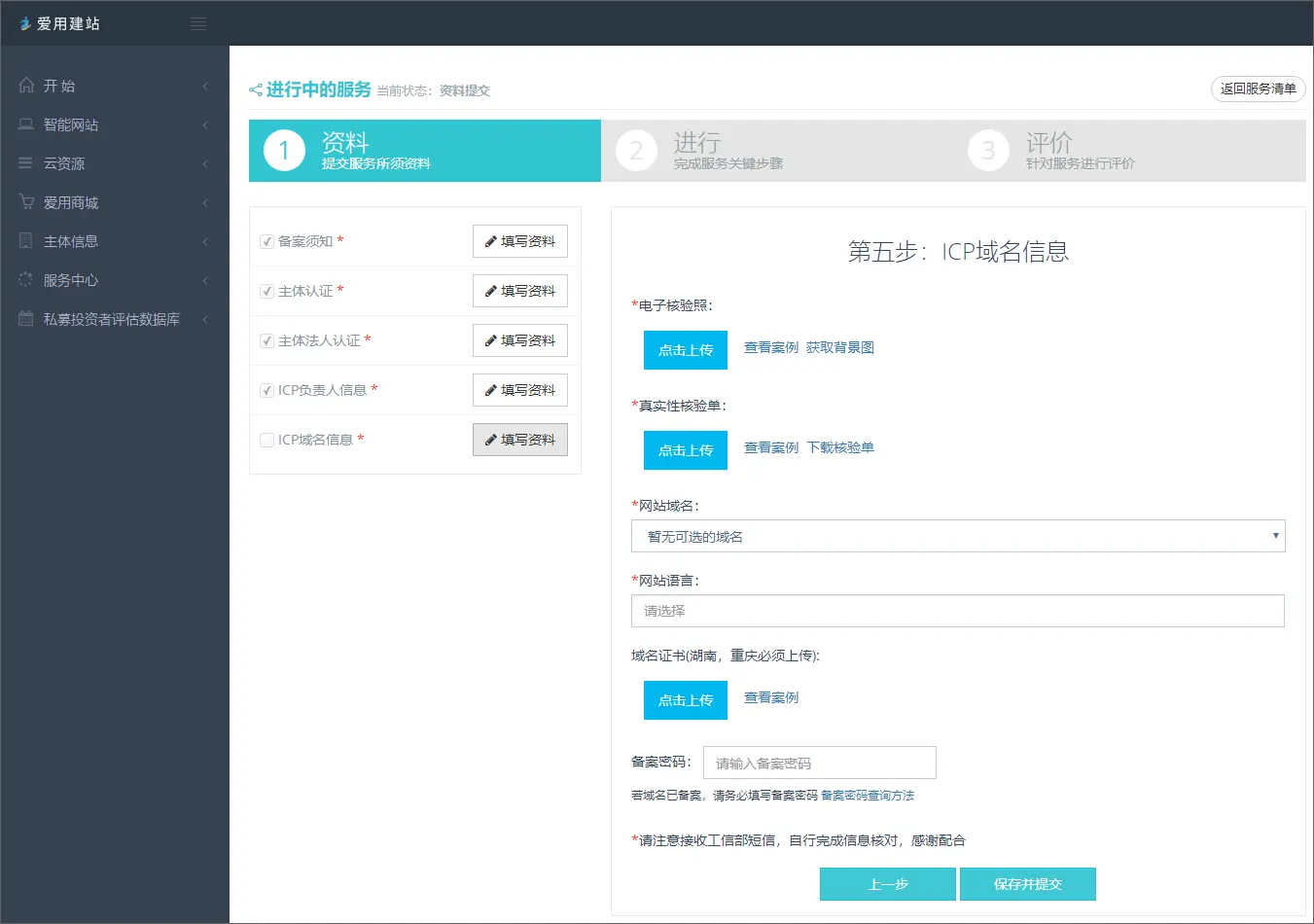1314x924 pixels.
Task: Toggle the 主体法人认证 checkbox
Action: (x=266, y=340)
